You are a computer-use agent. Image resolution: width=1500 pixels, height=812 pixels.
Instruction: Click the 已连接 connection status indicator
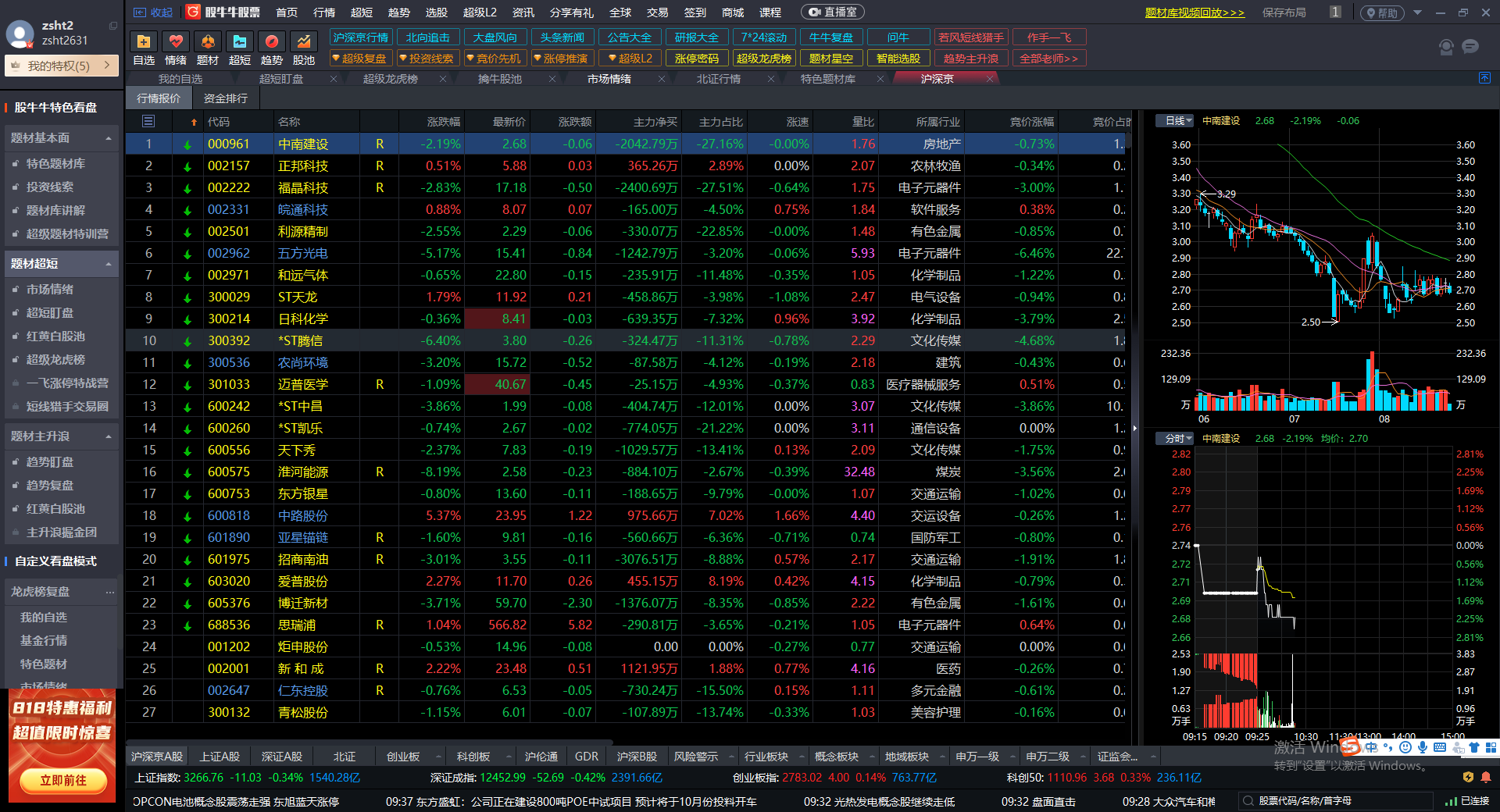[1467, 801]
